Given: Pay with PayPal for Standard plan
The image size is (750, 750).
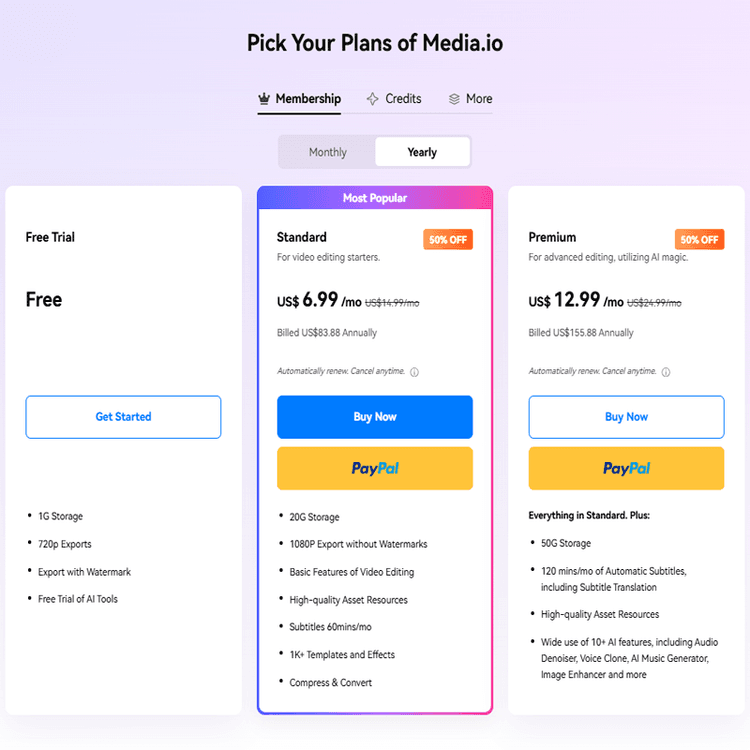Looking at the screenshot, I should coord(375,468).
